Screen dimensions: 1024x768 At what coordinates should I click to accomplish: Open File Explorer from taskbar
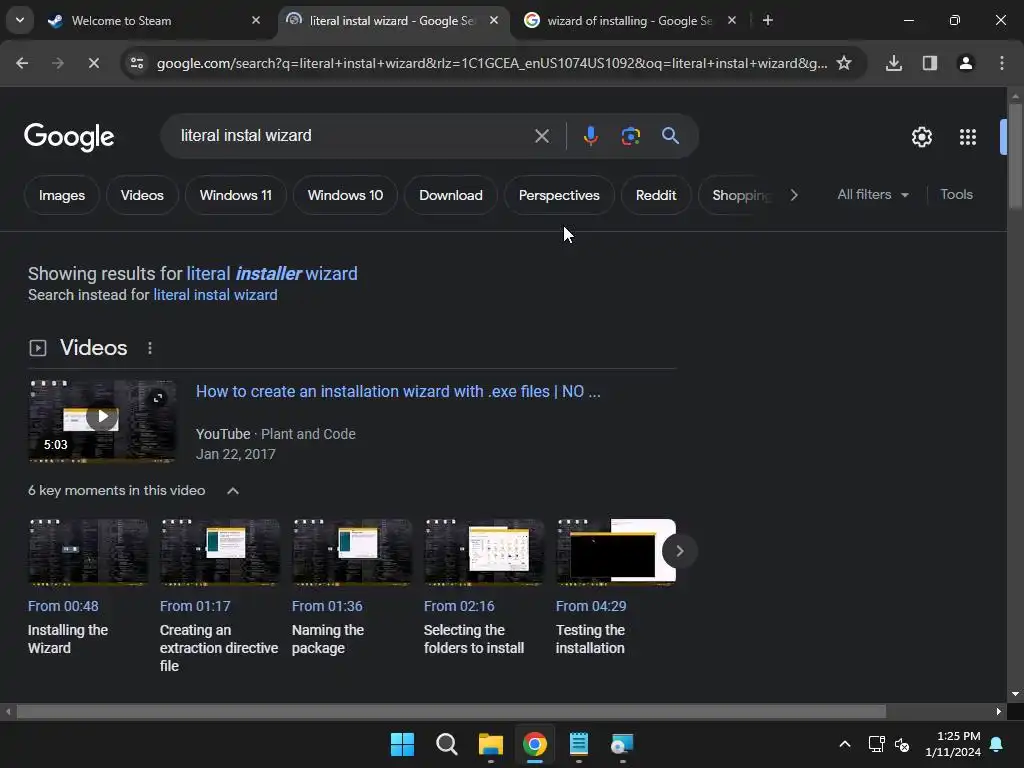(x=490, y=744)
